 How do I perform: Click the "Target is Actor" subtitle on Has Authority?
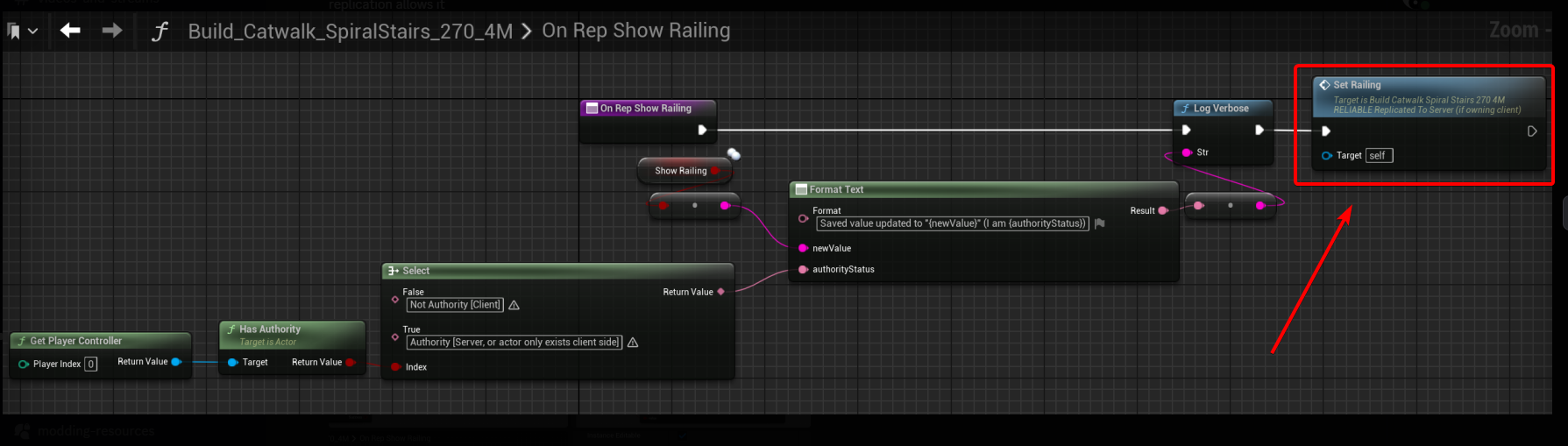[268, 343]
